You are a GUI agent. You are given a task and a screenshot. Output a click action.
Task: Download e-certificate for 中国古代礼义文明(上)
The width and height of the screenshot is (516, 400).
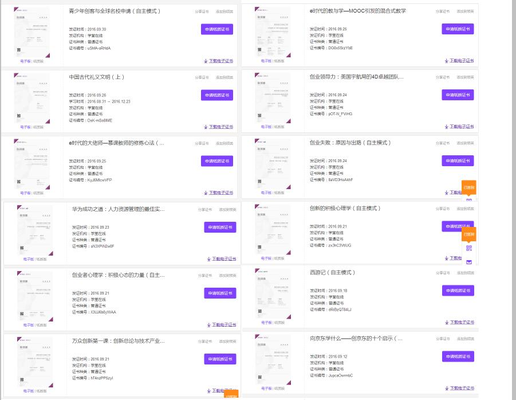pos(221,127)
